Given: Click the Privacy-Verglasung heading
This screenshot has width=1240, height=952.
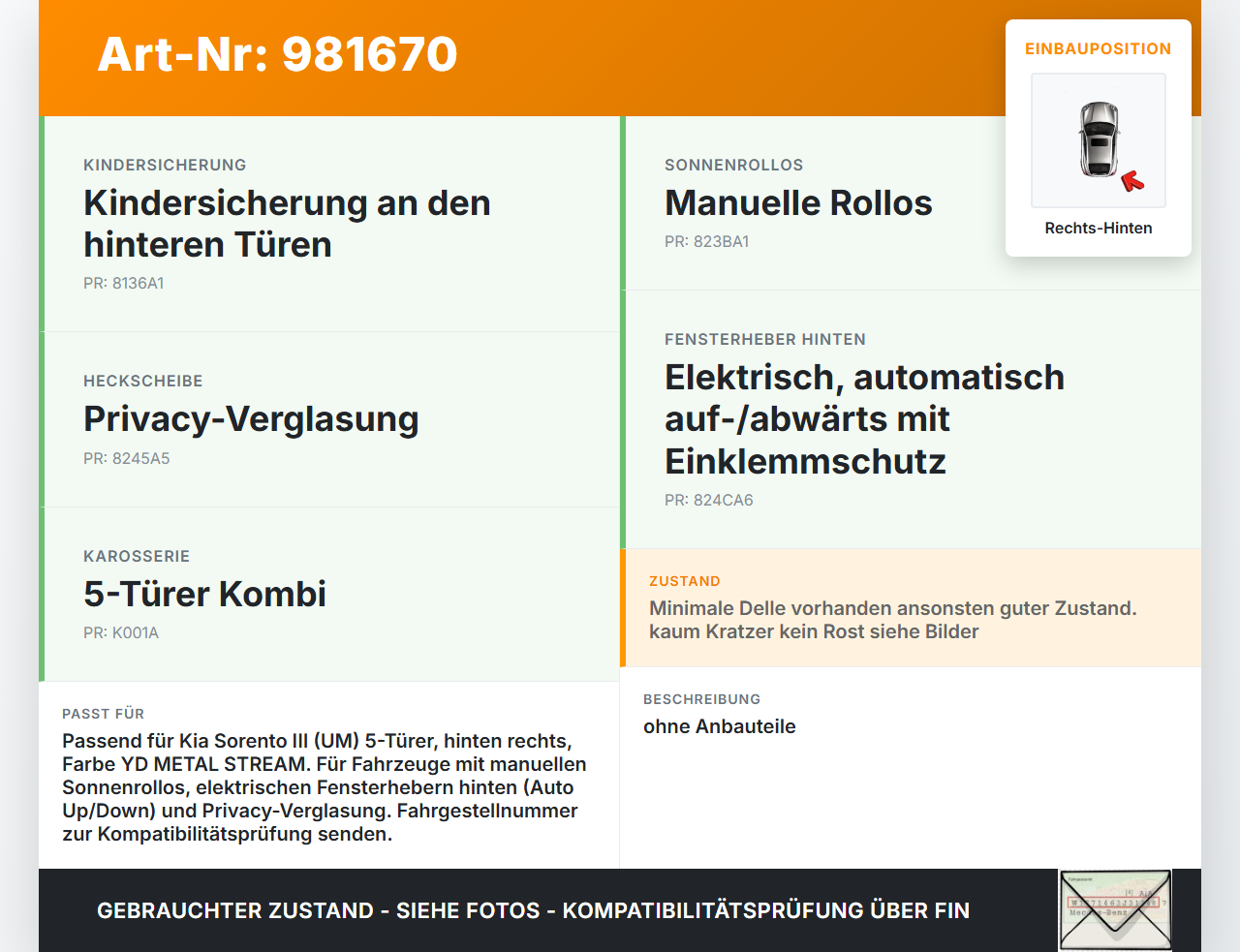Looking at the screenshot, I should pos(251,419).
